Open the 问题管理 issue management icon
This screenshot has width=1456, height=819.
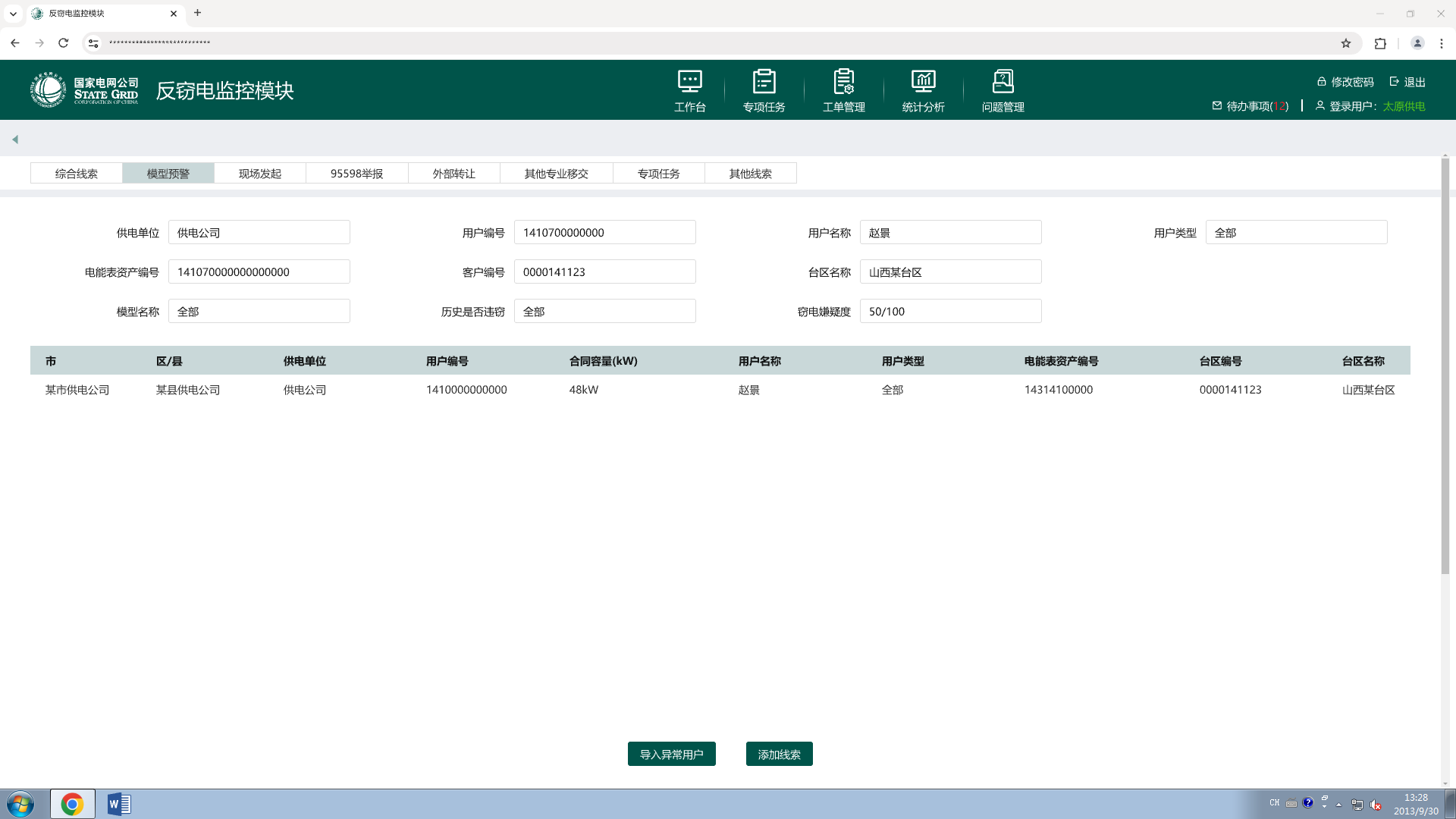point(1003,82)
